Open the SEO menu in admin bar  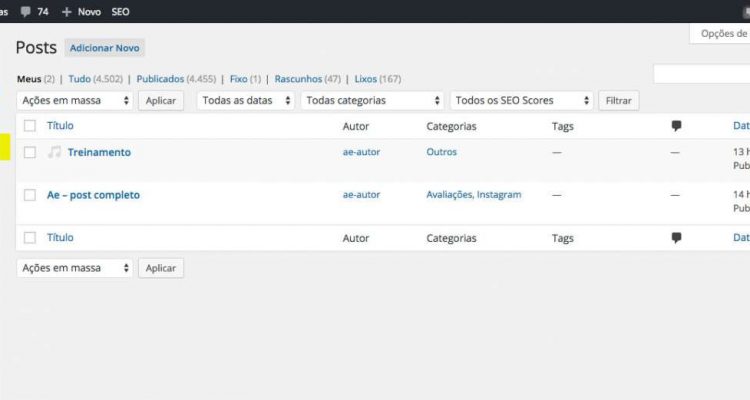118,12
